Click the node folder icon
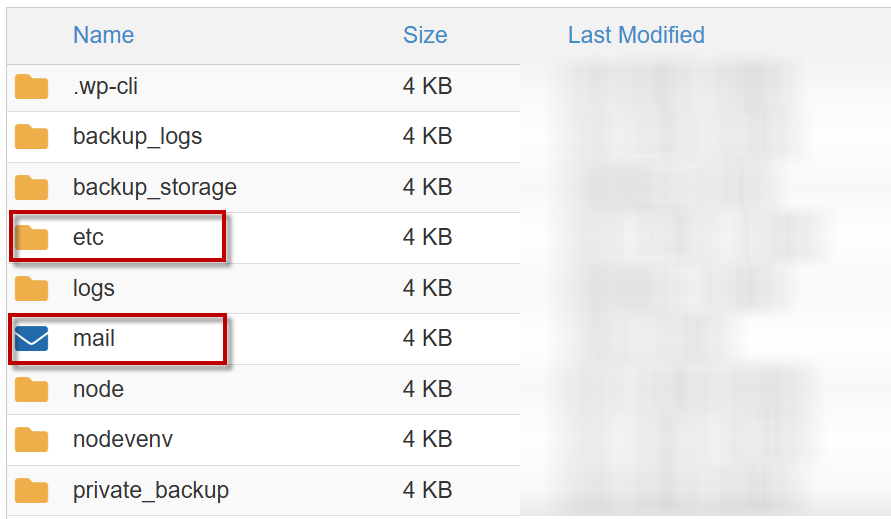Screen dimensions: 891x519 coord(32,389)
